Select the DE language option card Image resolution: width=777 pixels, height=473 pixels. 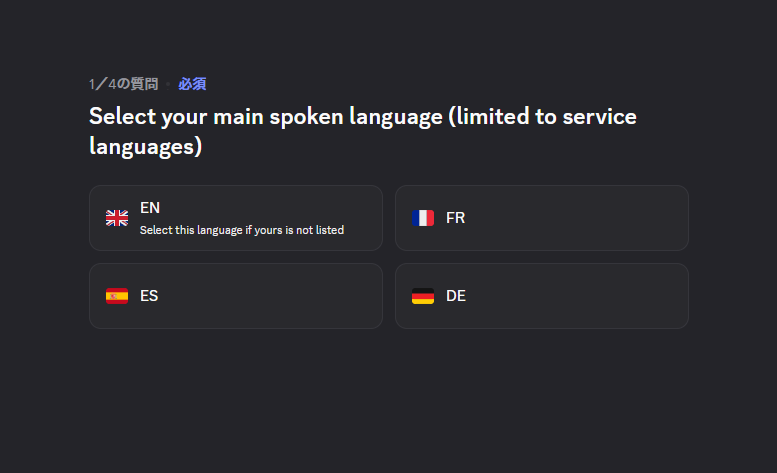click(542, 296)
